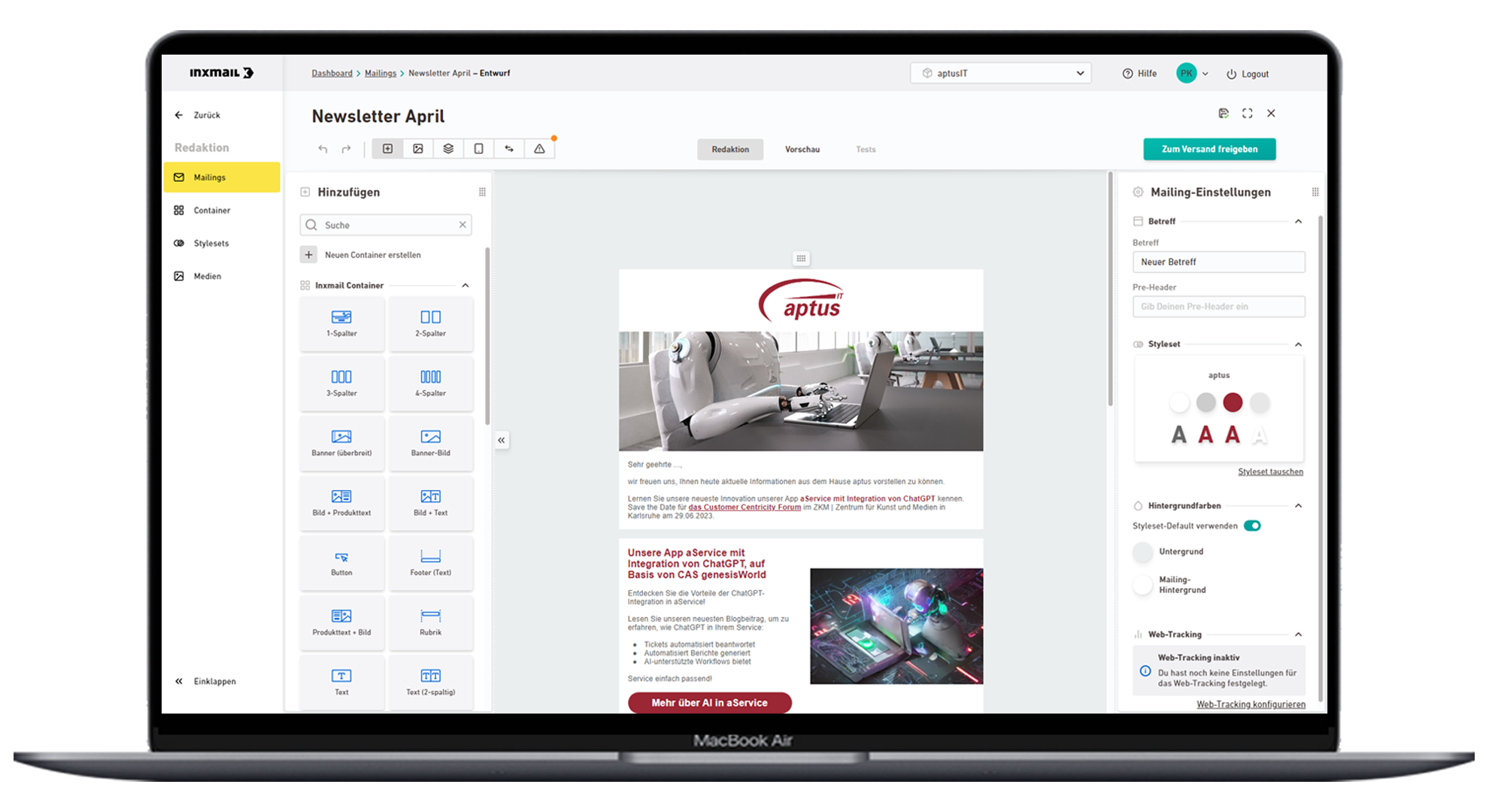Click the dark red color swatch in Styleset preview
The image size is (1489, 812).
point(1233,403)
